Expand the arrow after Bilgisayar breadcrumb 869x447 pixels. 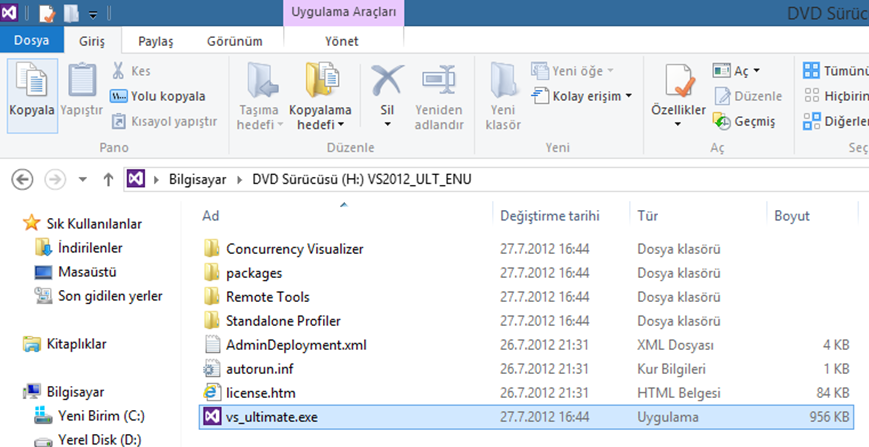[239, 179]
